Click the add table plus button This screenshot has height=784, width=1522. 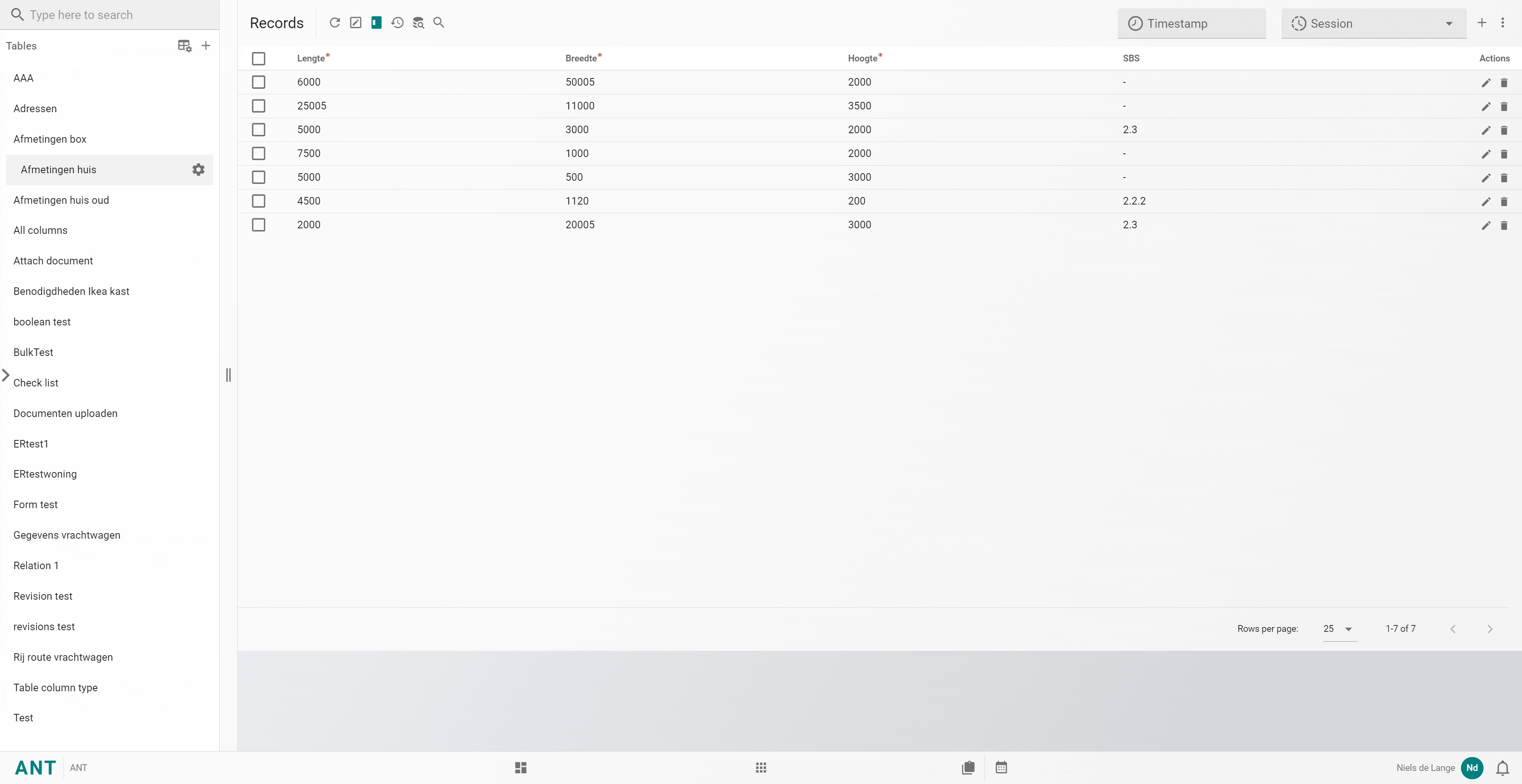(x=206, y=46)
